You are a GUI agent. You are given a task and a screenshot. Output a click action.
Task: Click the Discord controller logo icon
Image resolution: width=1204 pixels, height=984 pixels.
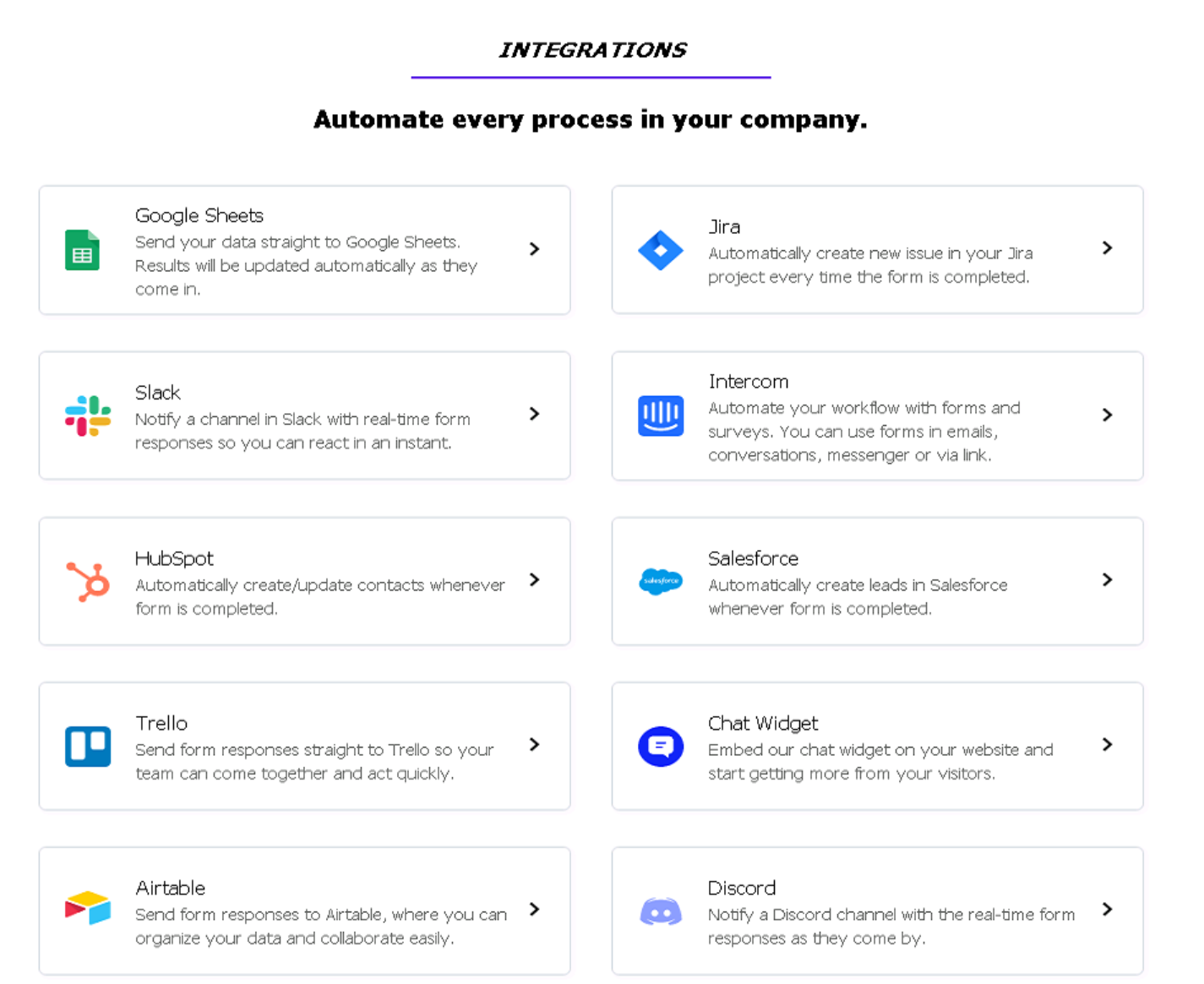click(x=661, y=911)
